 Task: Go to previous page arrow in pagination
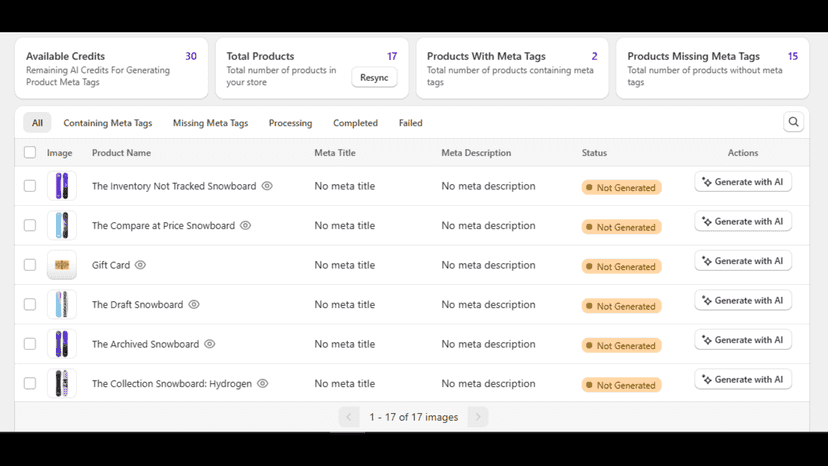point(349,417)
